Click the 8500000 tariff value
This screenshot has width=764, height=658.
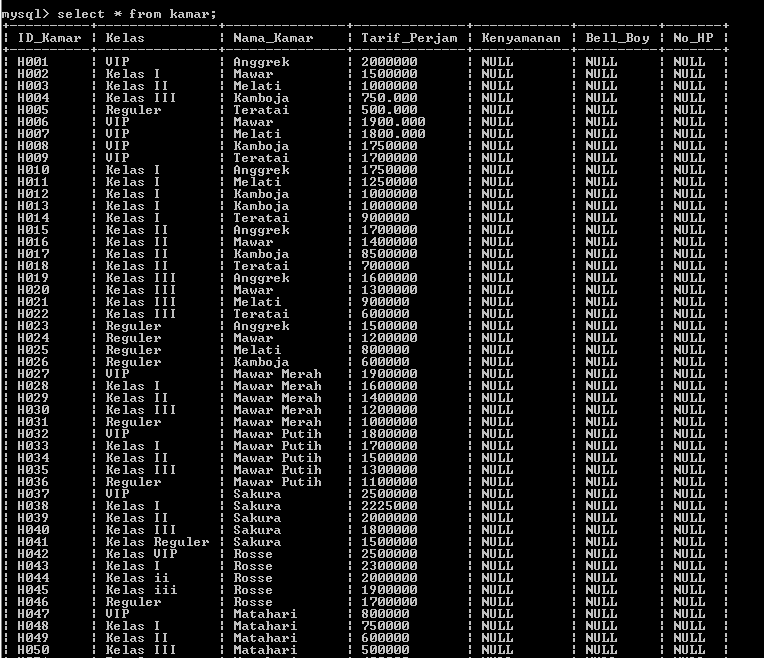point(389,254)
